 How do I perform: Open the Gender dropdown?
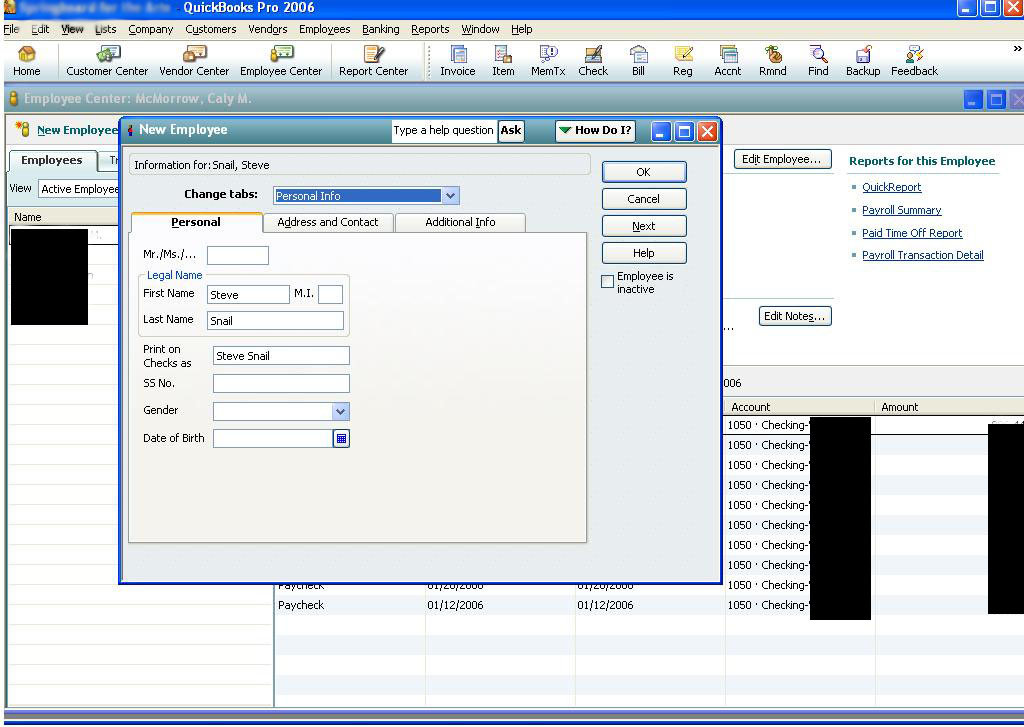(340, 412)
